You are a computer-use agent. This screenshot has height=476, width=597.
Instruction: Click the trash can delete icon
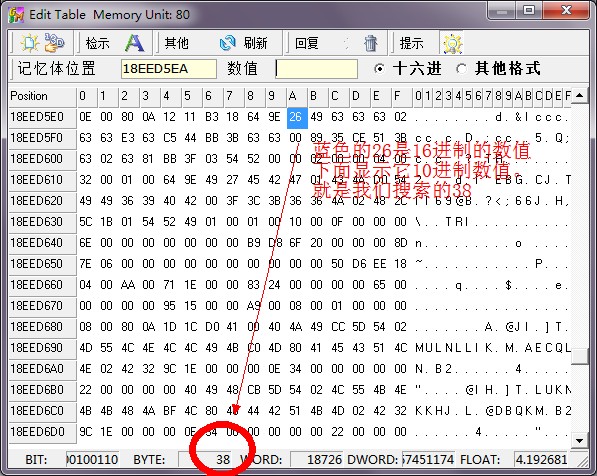370,43
